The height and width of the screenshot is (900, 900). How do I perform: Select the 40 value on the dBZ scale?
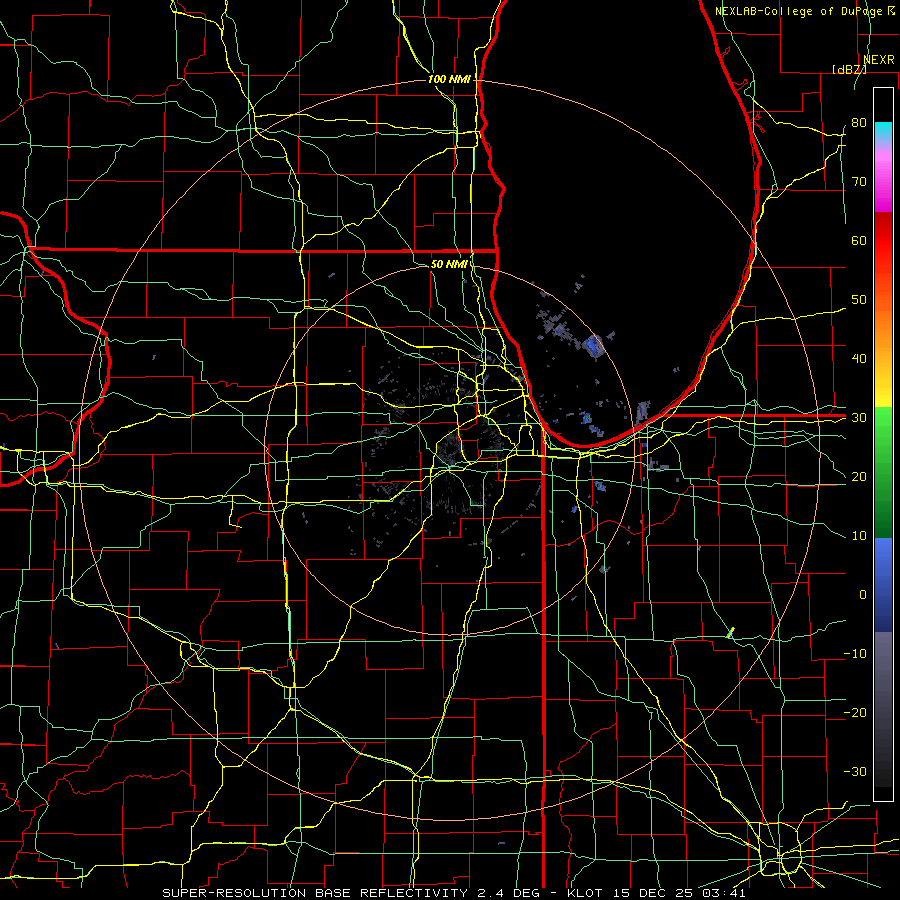(x=859, y=358)
